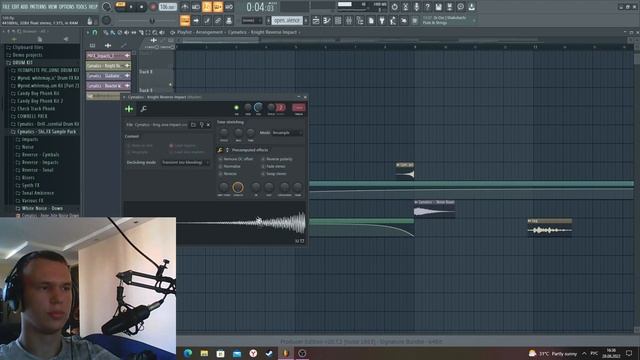This screenshot has height=360, width=640.
Task: Click the Export/render audio icon
Action: click(449, 7)
